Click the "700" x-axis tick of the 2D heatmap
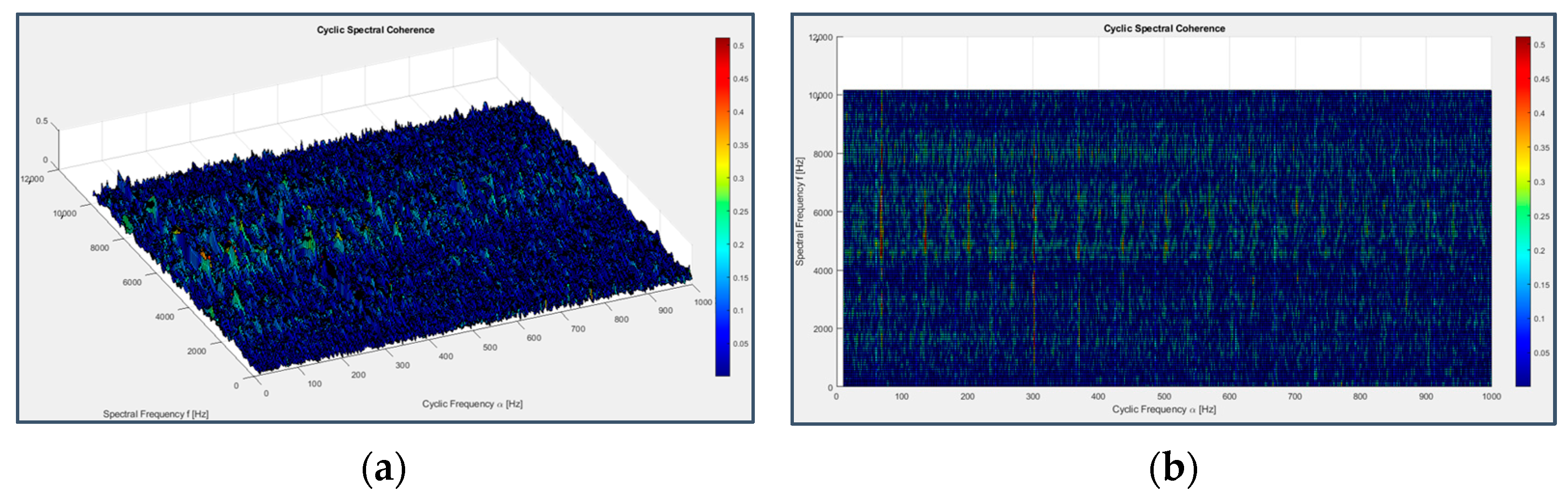 pos(1295,397)
